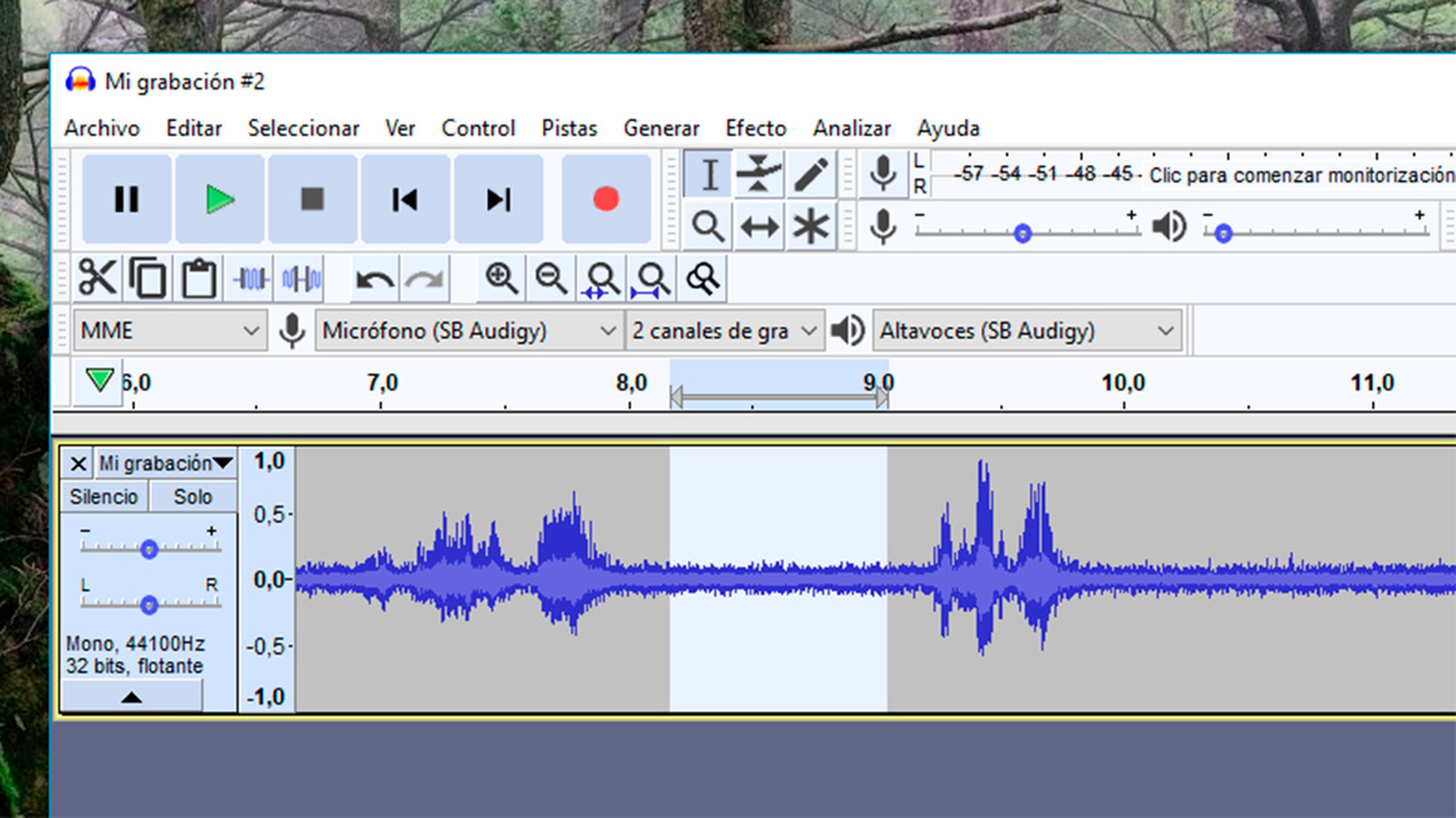
Task: Open the Archivo menu
Action: click(x=102, y=129)
